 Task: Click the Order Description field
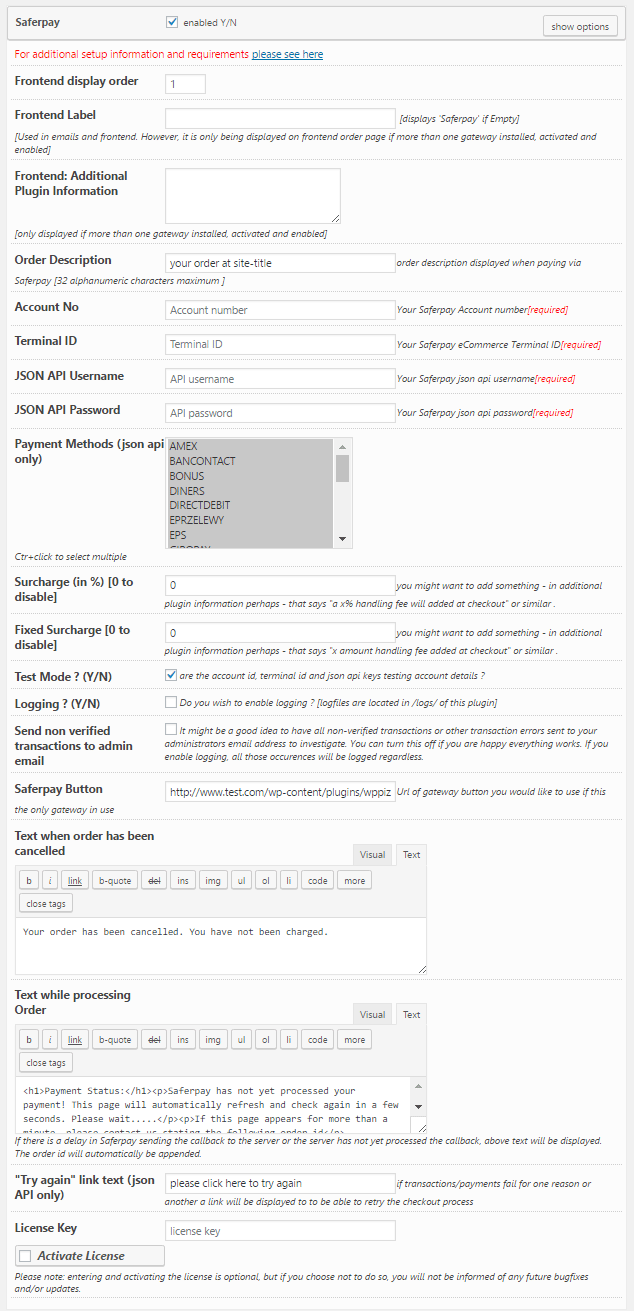point(280,263)
